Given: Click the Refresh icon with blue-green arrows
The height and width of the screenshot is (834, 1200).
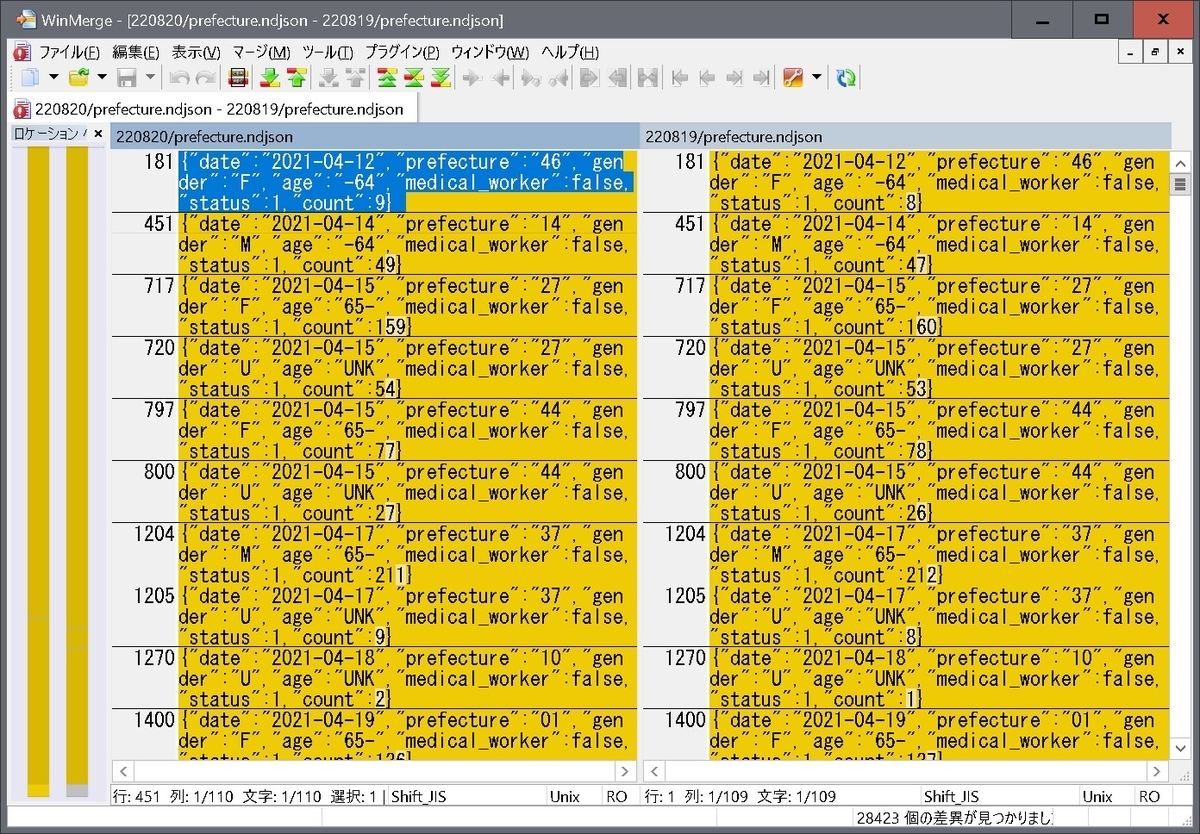Looking at the screenshot, I should [x=846, y=77].
